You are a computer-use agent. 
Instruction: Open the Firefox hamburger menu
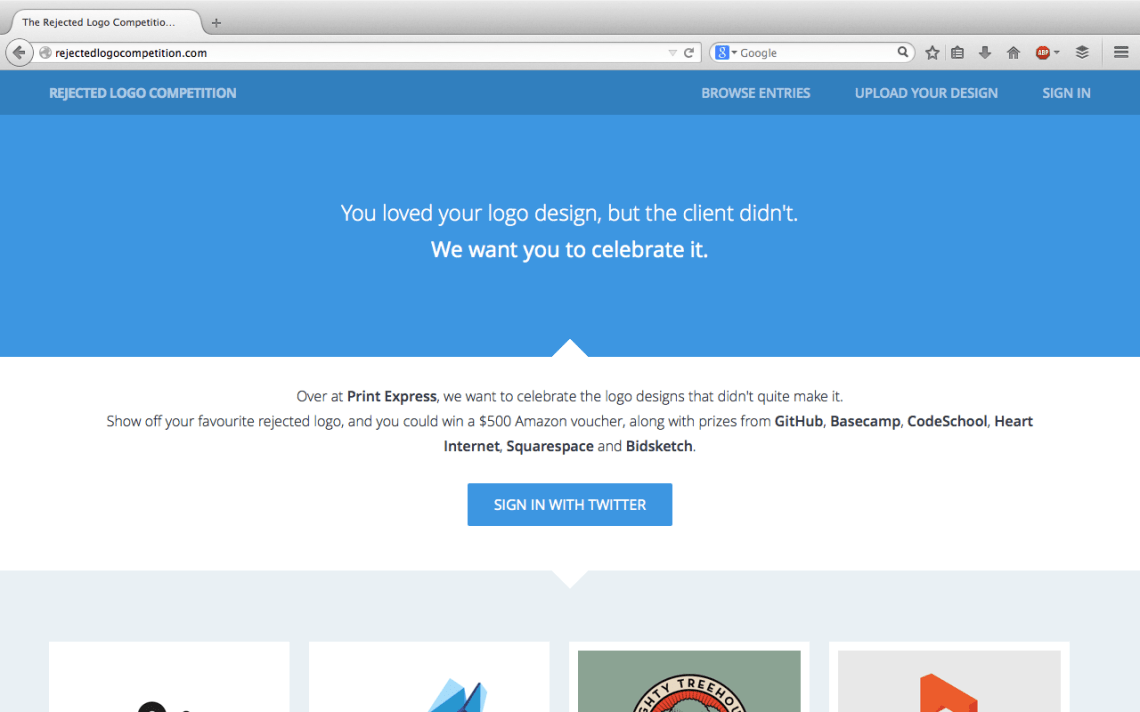[x=1121, y=53]
